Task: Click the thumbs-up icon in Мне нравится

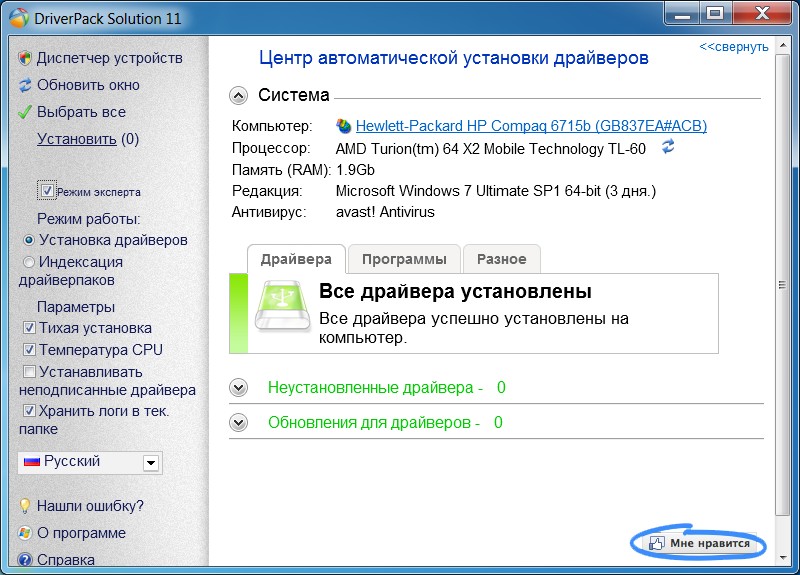Action: [657, 543]
